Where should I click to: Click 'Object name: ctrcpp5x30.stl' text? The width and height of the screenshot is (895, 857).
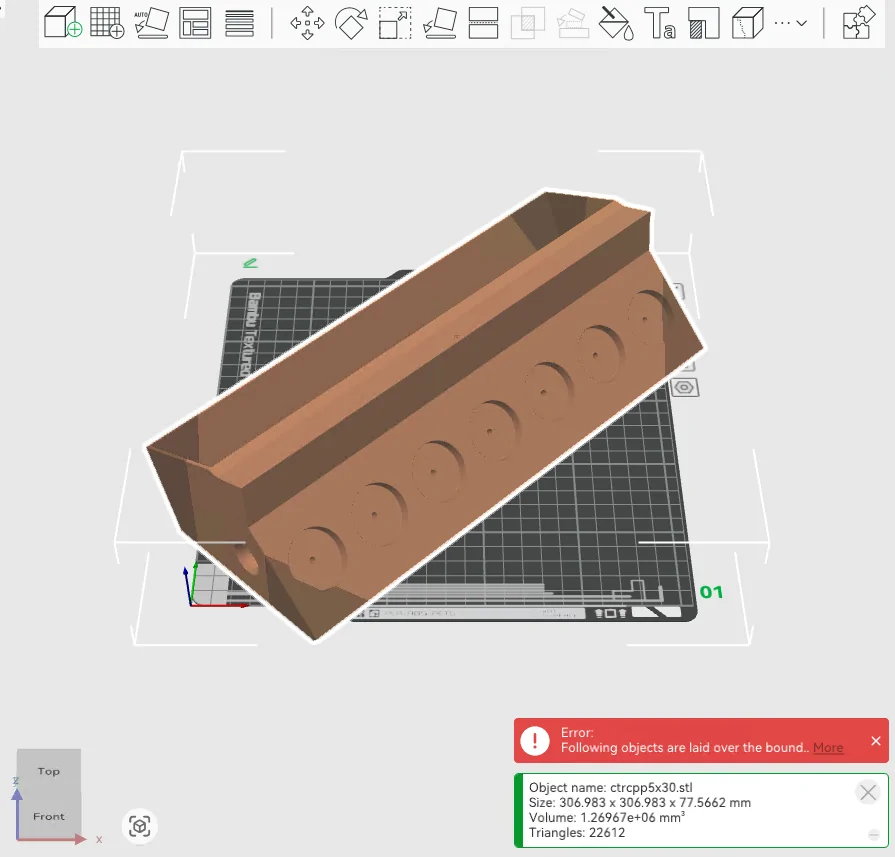610,787
